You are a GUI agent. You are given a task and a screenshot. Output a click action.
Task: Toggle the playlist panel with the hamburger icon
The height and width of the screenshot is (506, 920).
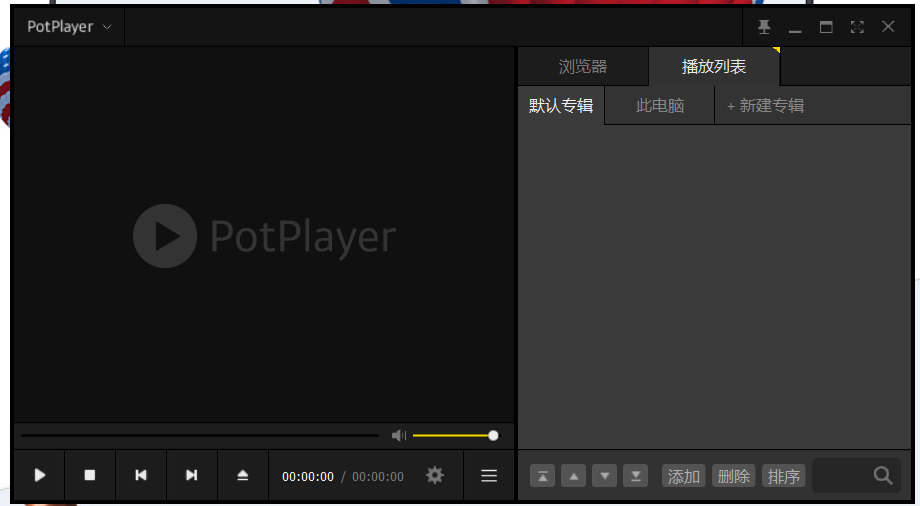(489, 475)
